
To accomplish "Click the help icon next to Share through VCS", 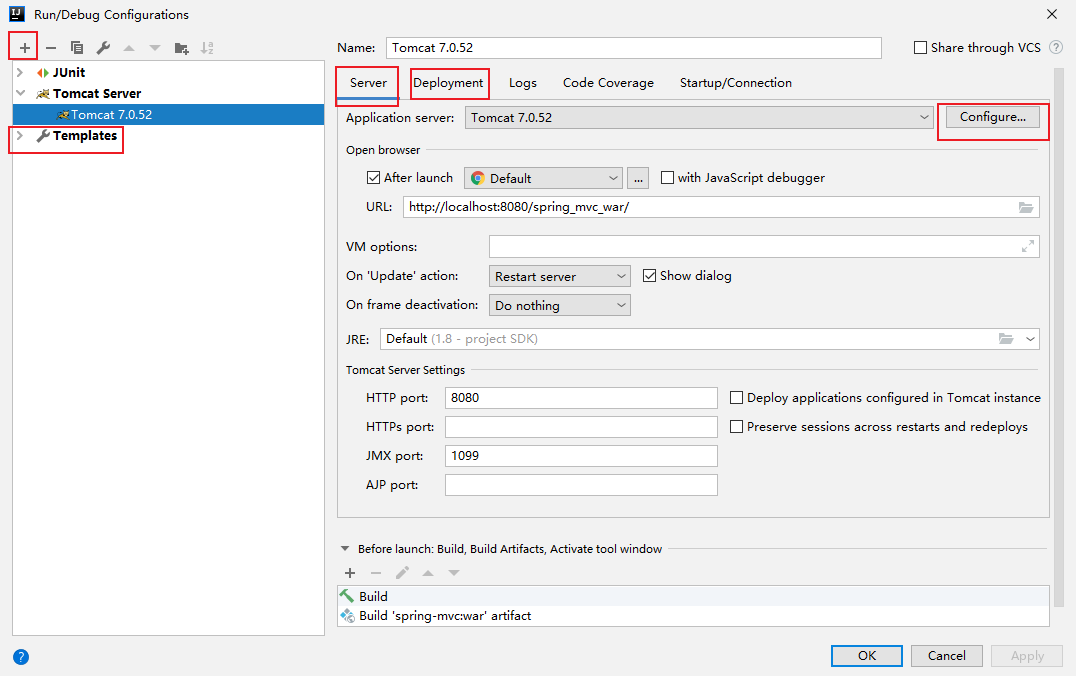I will tap(1056, 47).
